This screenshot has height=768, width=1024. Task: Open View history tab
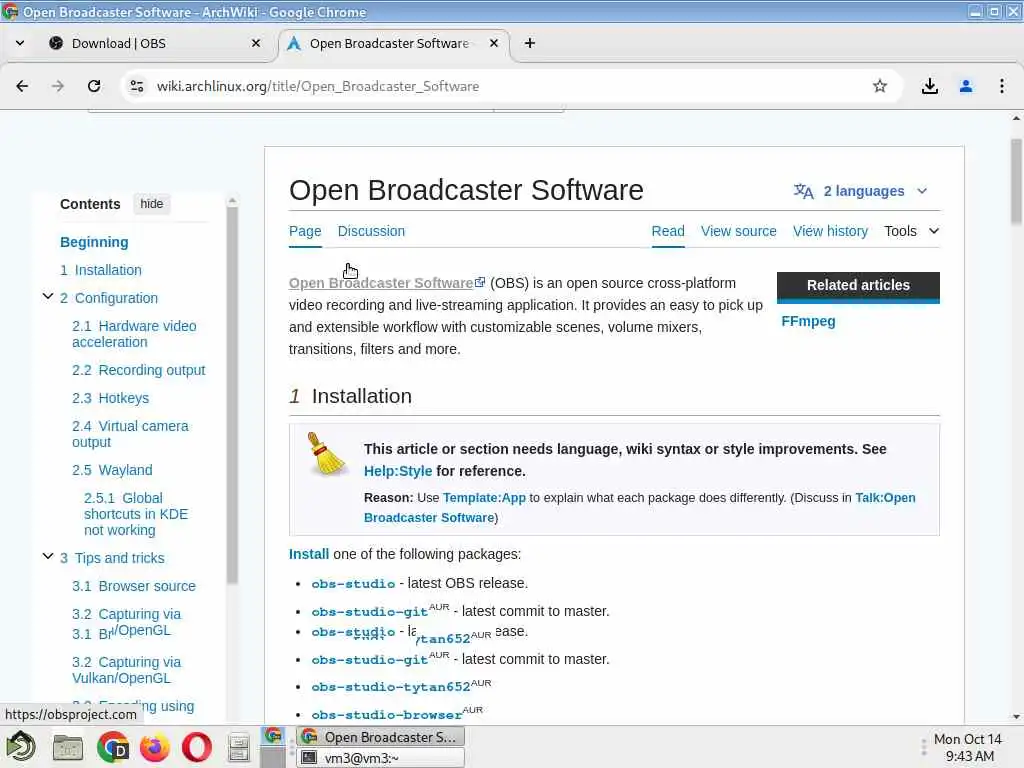click(x=830, y=231)
